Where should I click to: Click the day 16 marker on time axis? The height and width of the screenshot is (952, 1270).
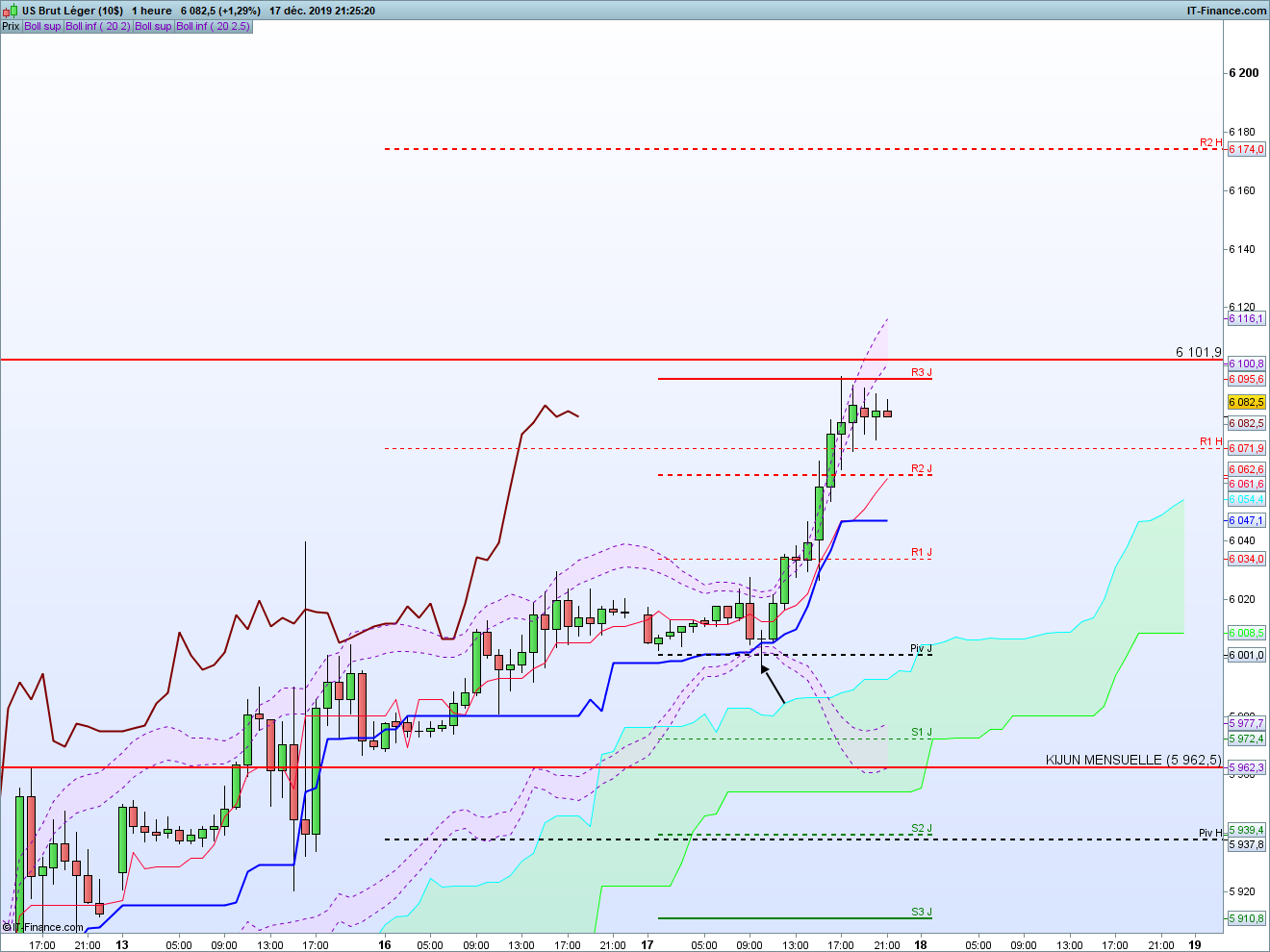[x=385, y=944]
